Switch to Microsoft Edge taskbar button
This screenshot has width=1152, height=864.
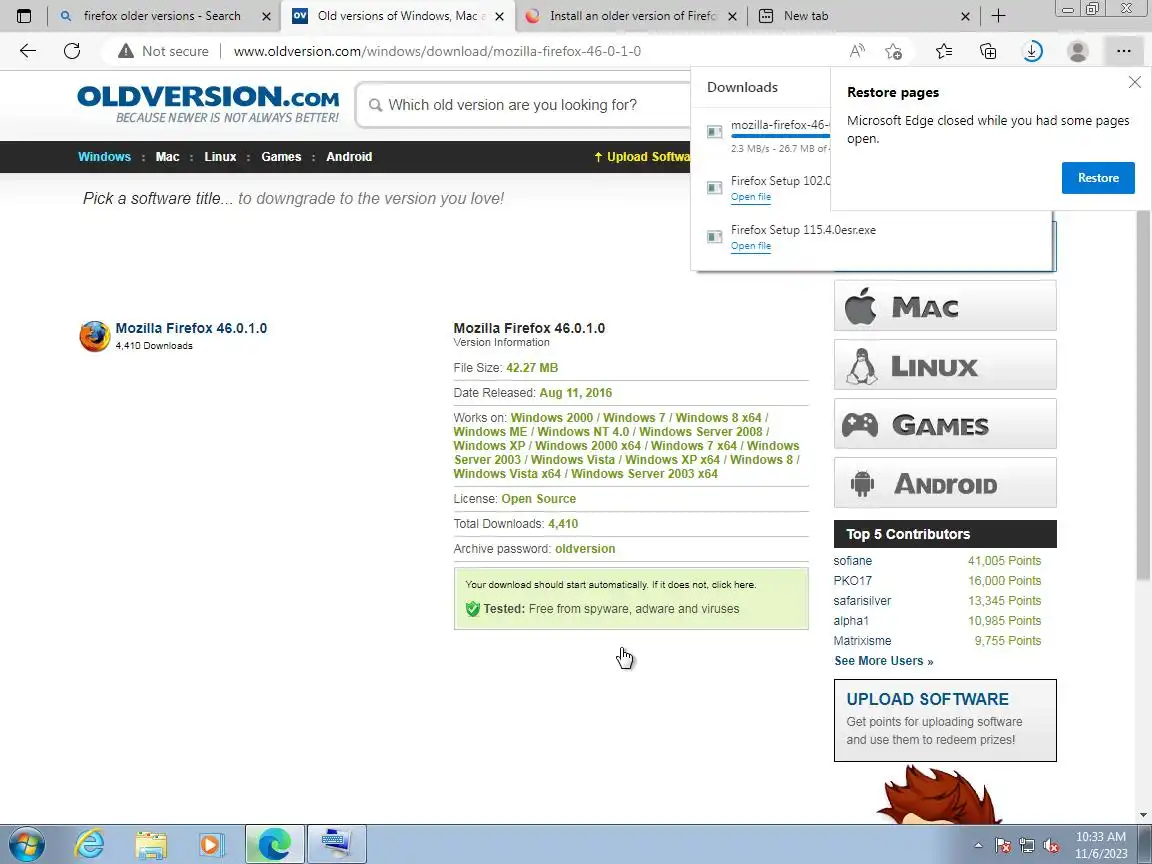tap(274, 844)
